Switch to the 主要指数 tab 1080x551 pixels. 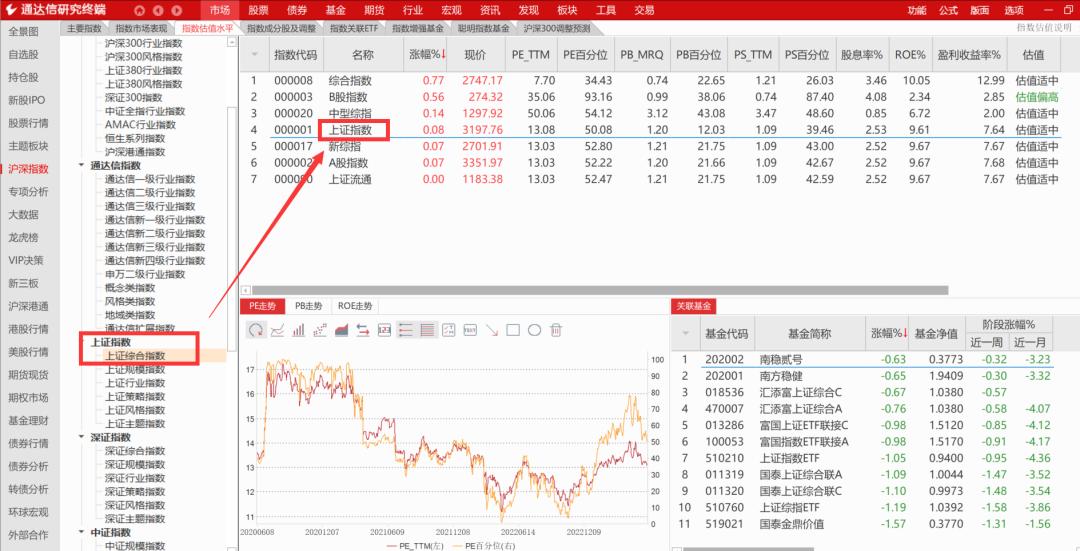point(84,28)
